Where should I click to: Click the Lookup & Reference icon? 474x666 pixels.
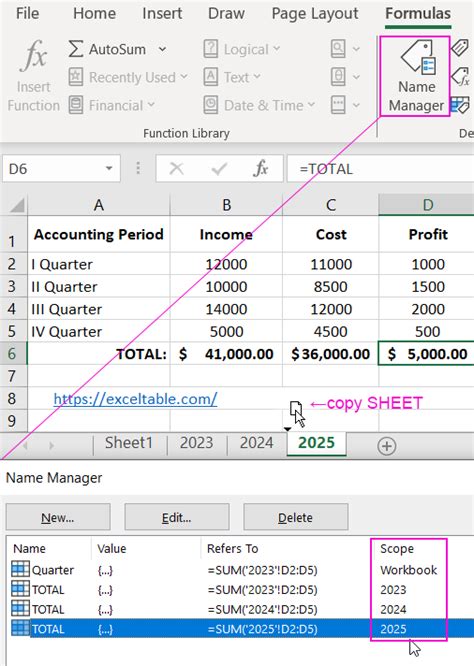click(x=339, y=49)
